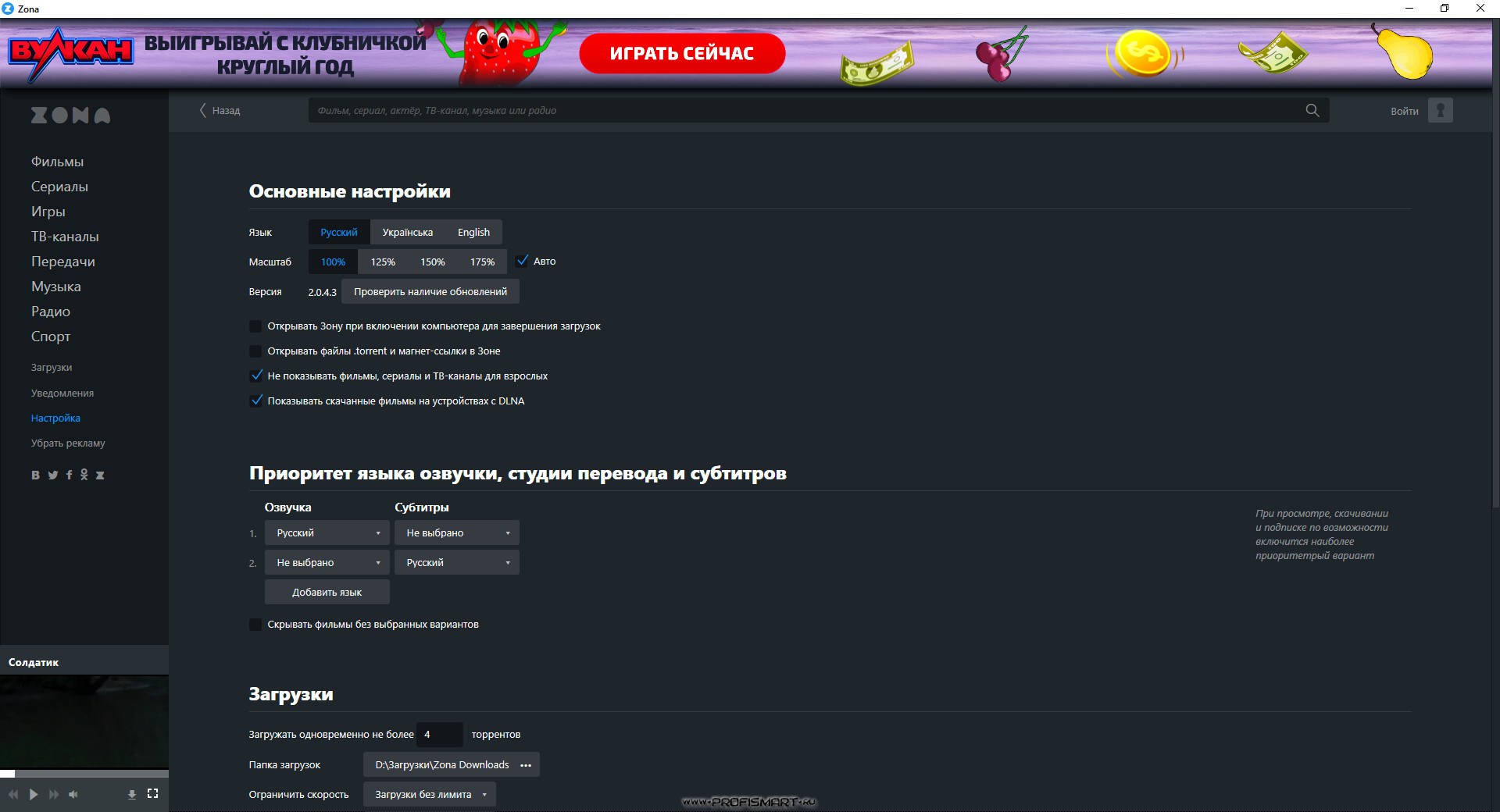Click the download icon in mini player
1500x812 pixels.
click(132, 794)
